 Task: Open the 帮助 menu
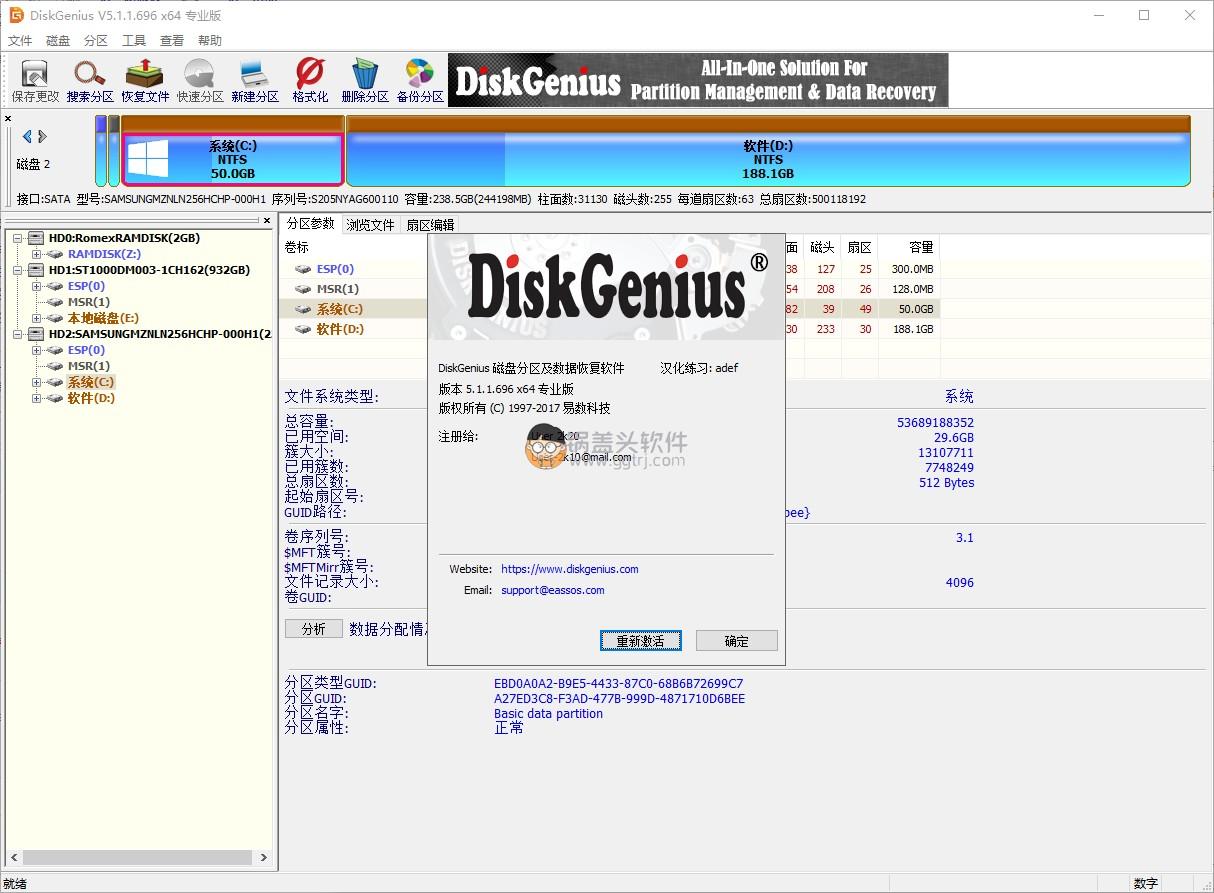210,41
